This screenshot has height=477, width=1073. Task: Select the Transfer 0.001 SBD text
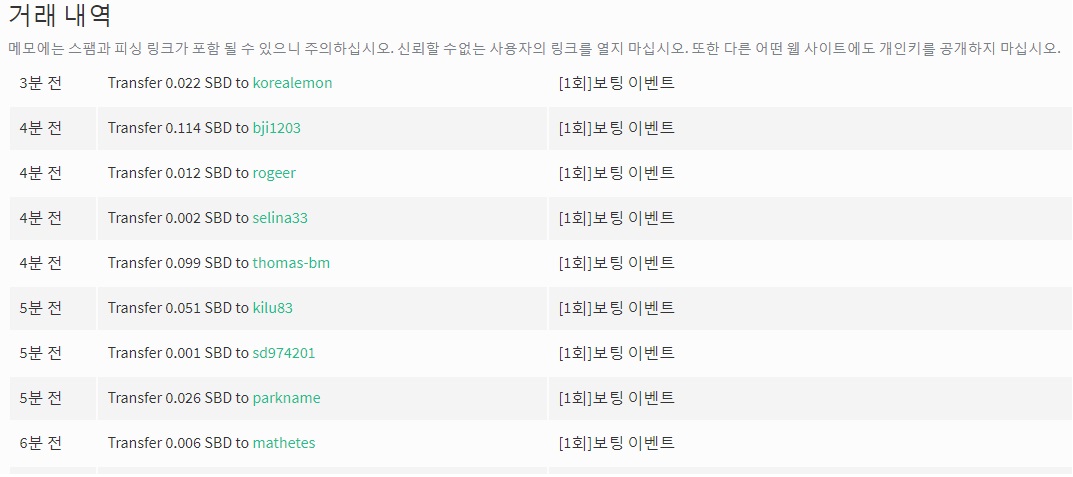[170, 353]
